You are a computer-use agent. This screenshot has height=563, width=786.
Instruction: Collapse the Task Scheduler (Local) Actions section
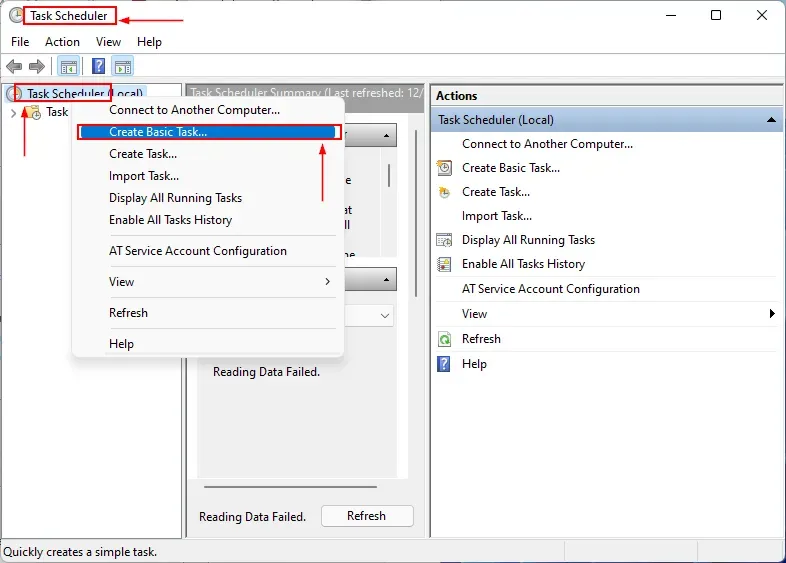[x=771, y=120]
